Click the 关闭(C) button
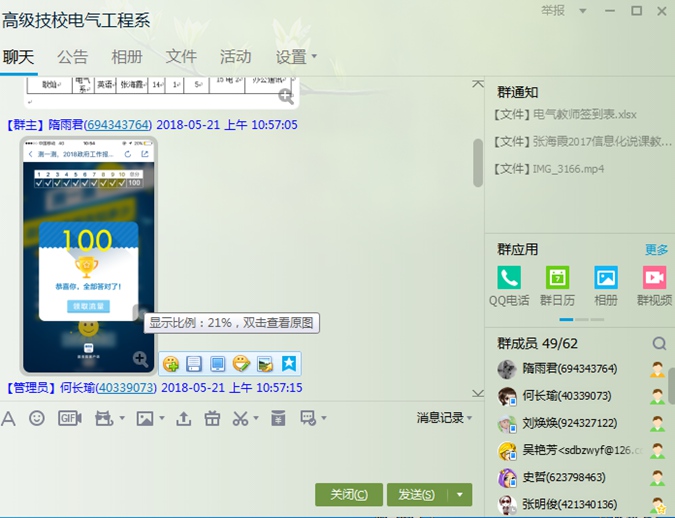Viewport: 675px width, 518px height. [x=348, y=494]
